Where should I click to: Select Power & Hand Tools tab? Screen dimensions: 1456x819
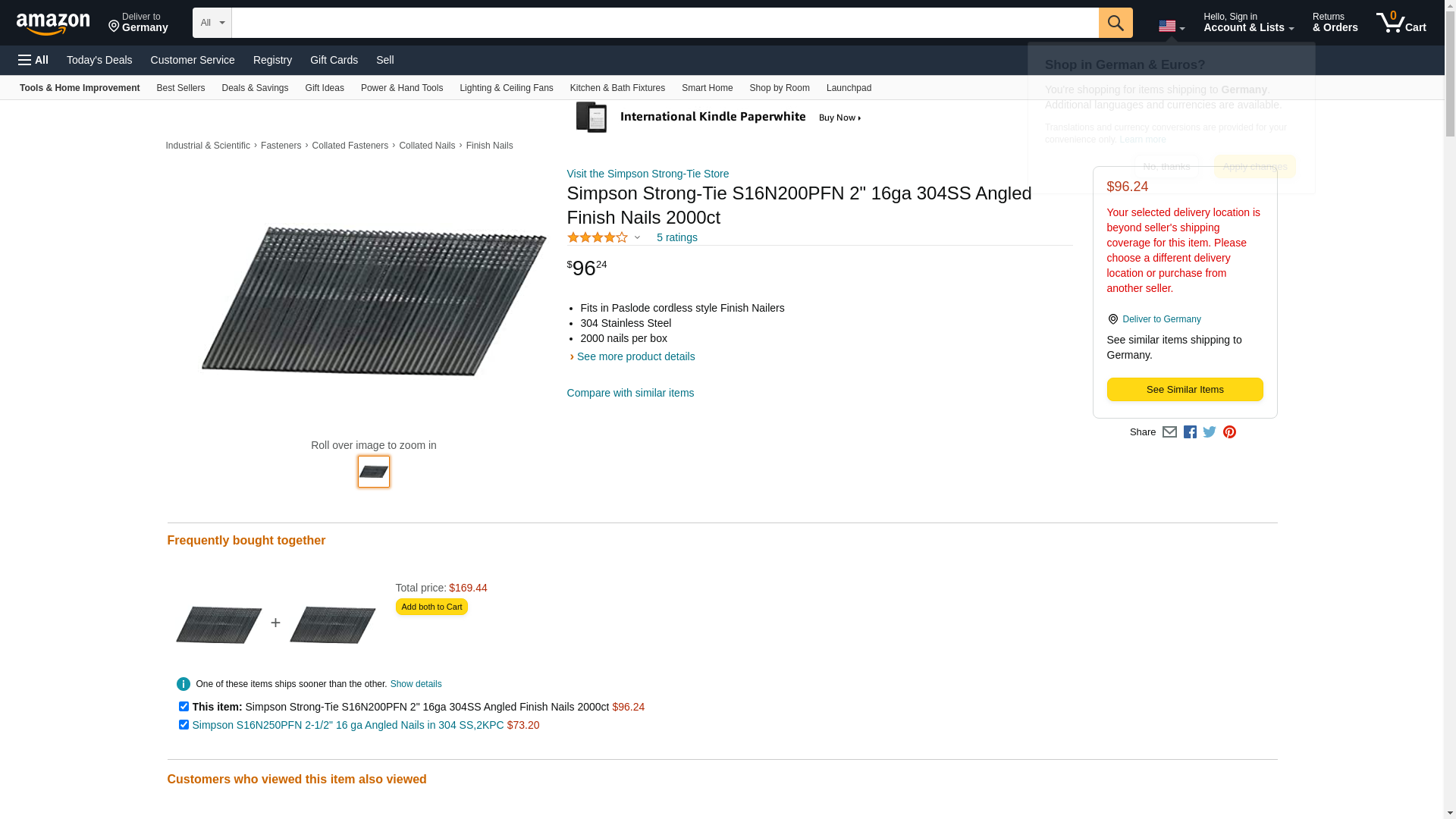[401, 88]
